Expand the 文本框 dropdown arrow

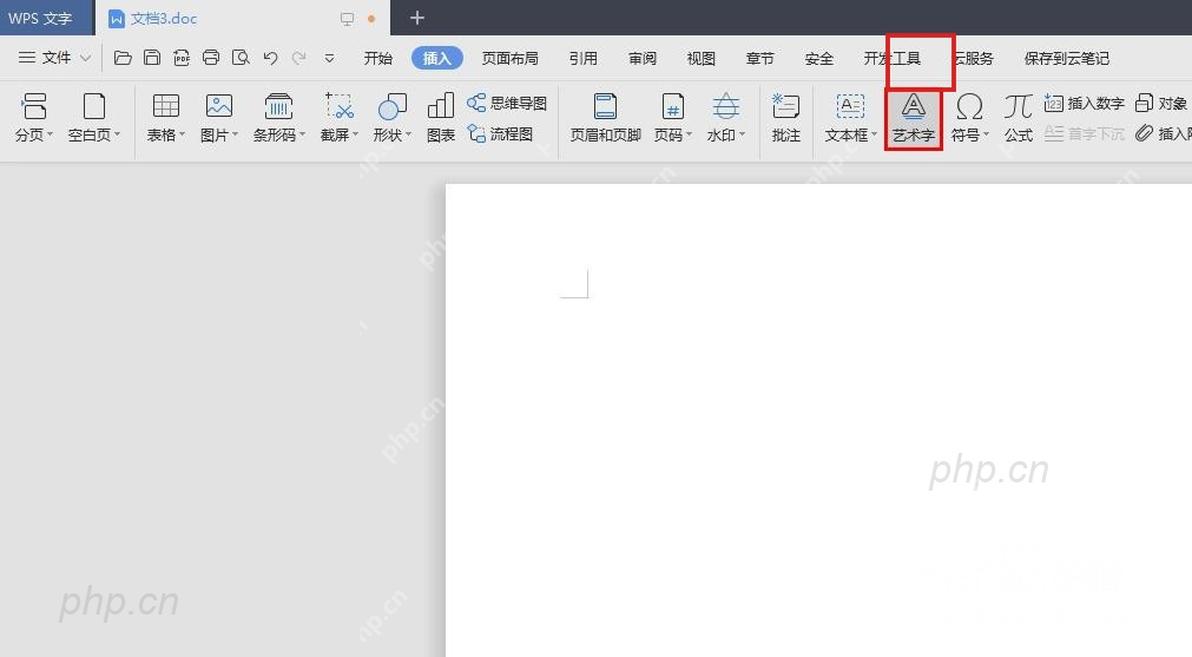coord(874,135)
